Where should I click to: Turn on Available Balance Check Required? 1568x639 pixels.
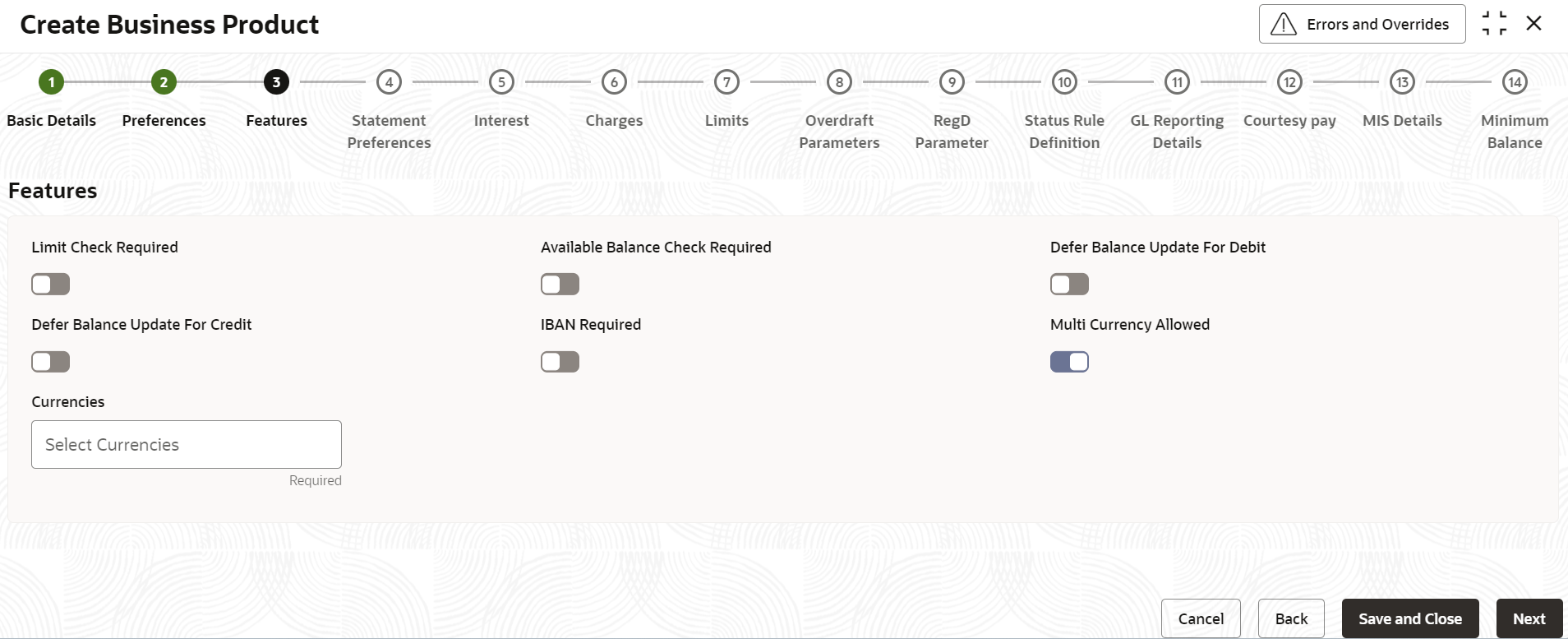560,285
